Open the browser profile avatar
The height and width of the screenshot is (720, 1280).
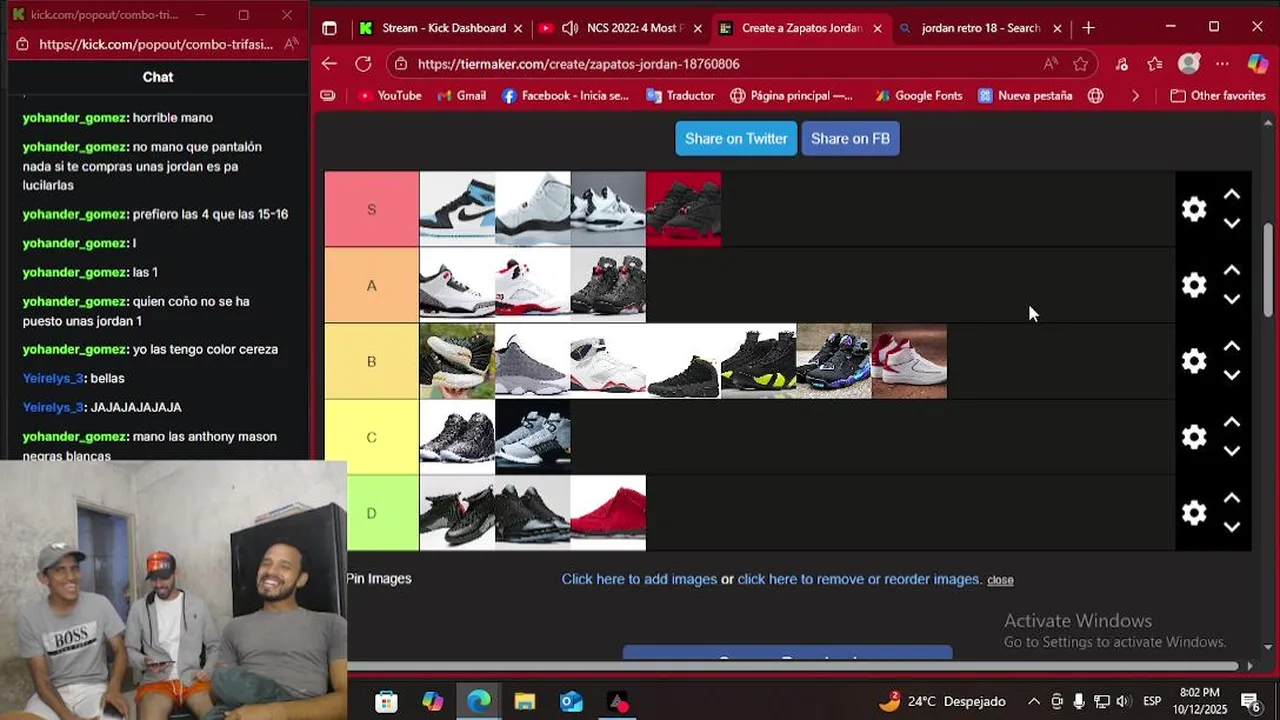click(x=1189, y=64)
